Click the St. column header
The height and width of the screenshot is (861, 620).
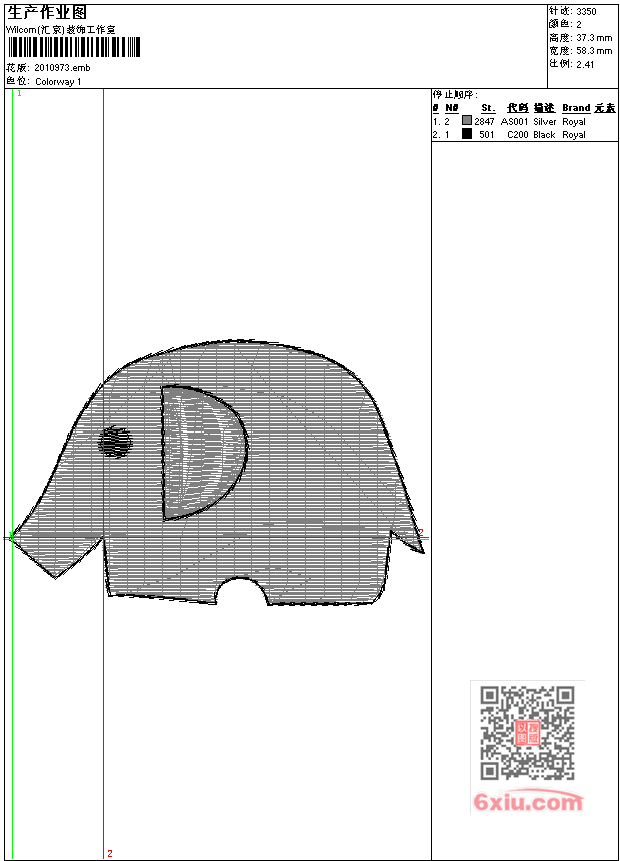tap(488, 108)
